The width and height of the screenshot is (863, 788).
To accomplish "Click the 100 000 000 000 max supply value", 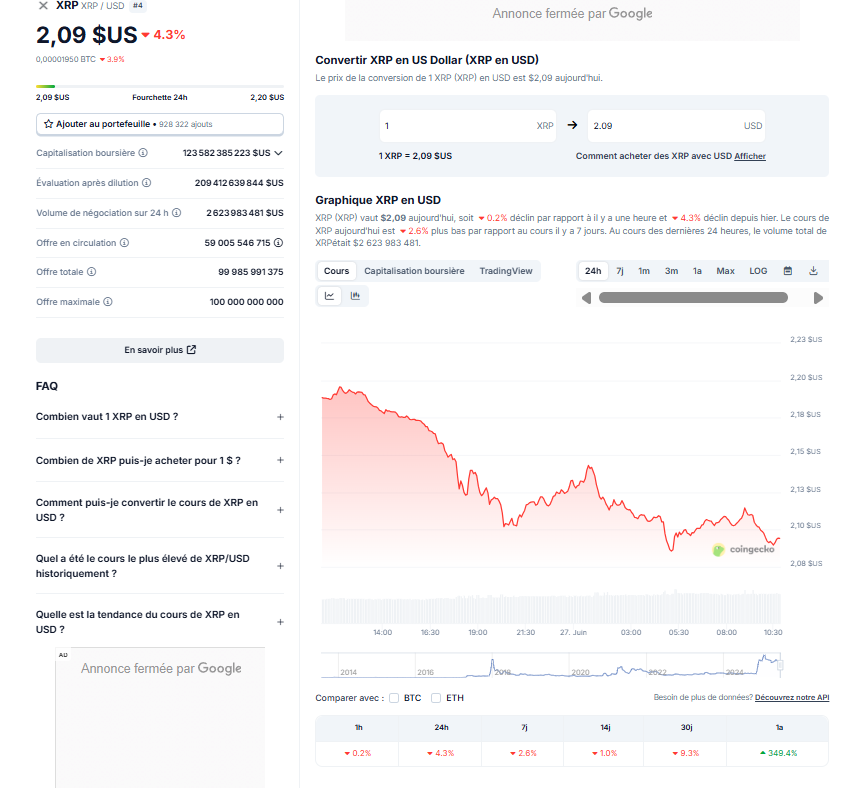I will point(247,302).
